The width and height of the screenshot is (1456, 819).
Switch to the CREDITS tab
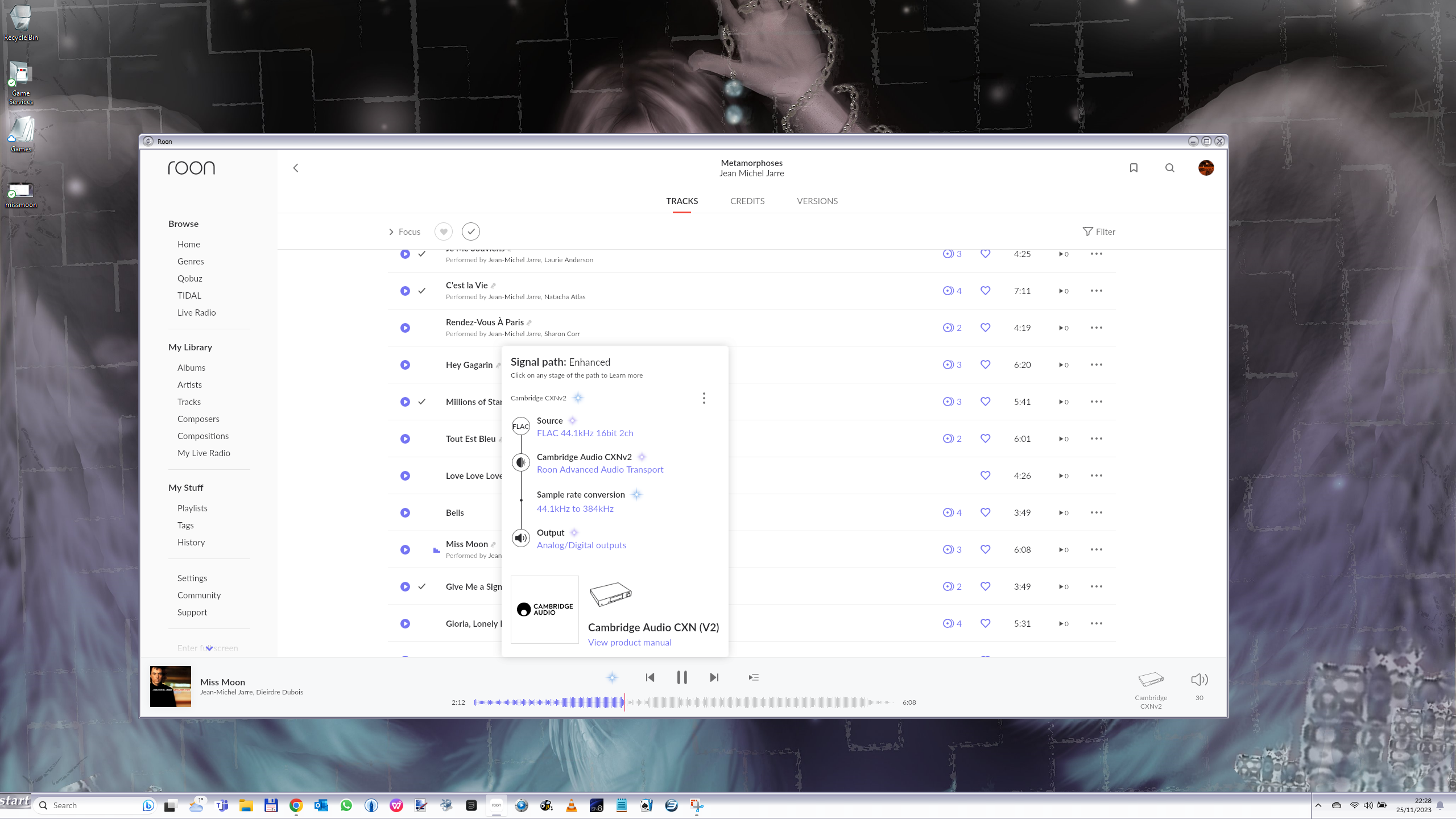747,201
